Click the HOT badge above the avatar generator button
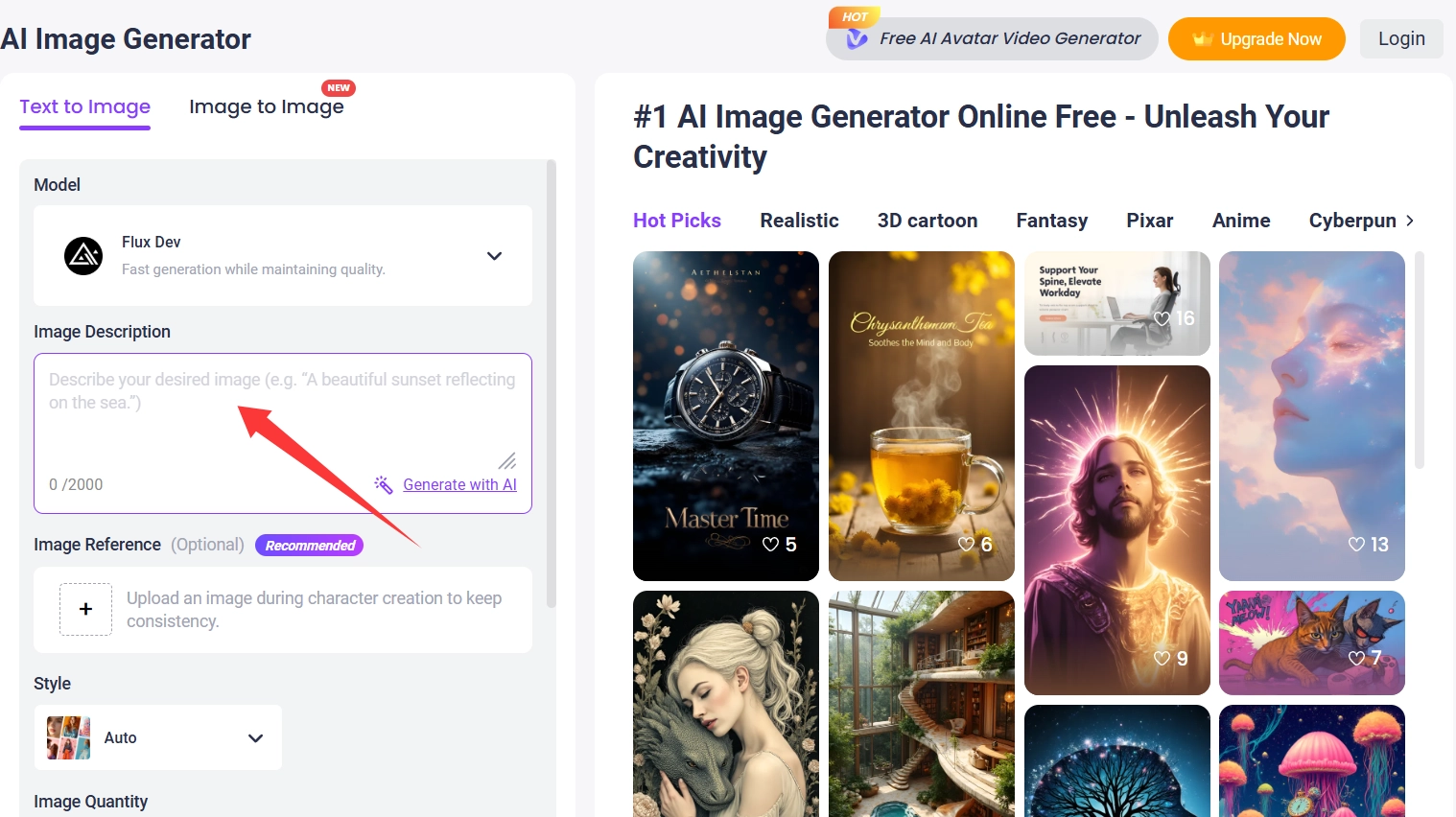Image resolution: width=1456 pixels, height=817 pixels. tap(853, 16)
